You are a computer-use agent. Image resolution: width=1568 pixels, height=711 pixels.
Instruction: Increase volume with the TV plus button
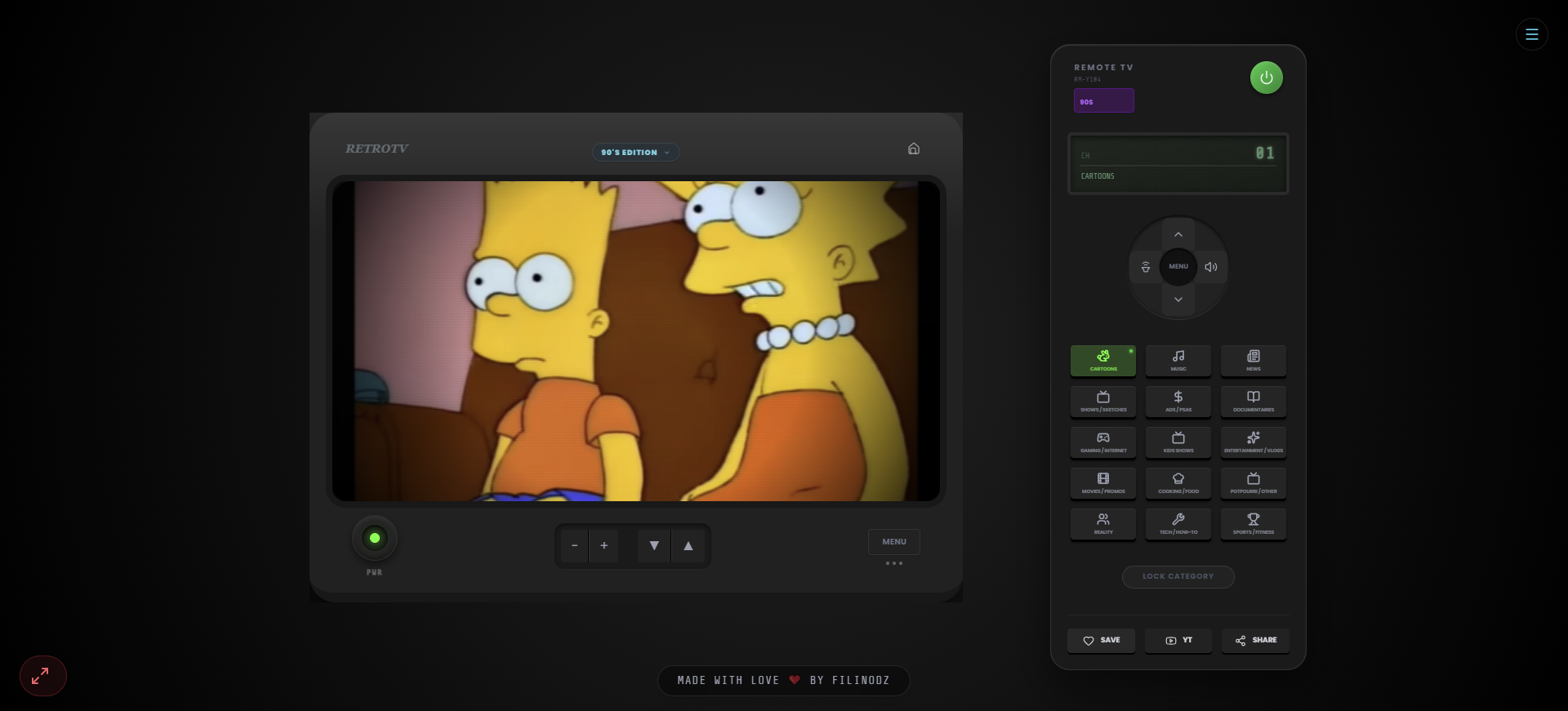604,545
